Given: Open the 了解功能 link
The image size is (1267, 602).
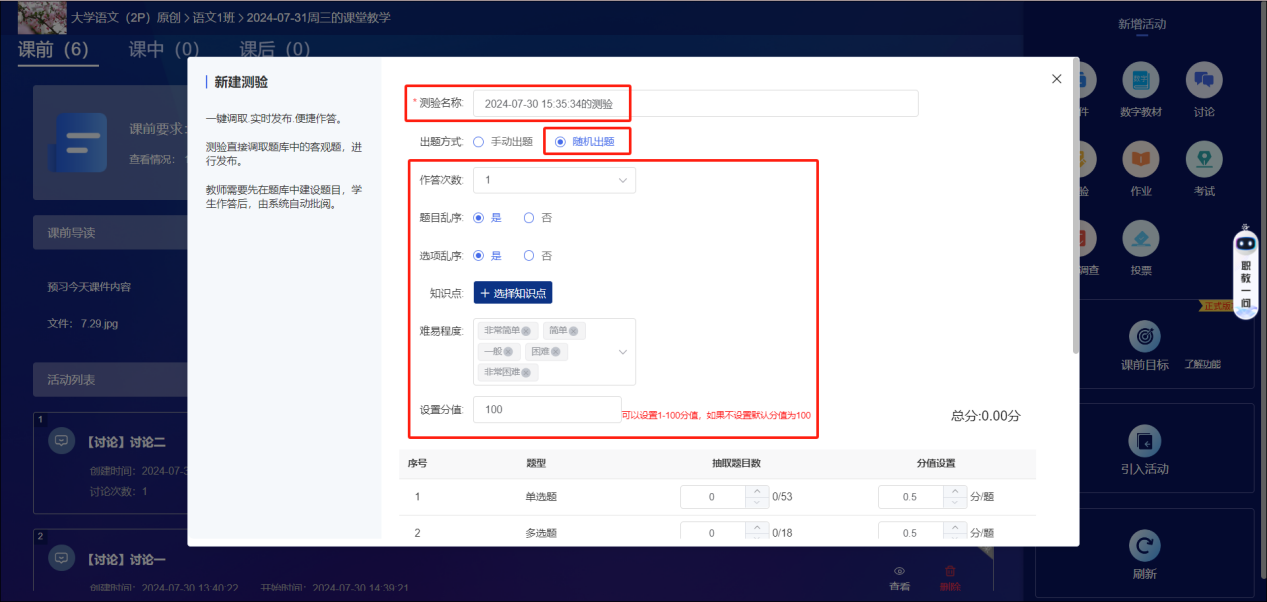Looking at the screenshot, I should point(1202,365).
